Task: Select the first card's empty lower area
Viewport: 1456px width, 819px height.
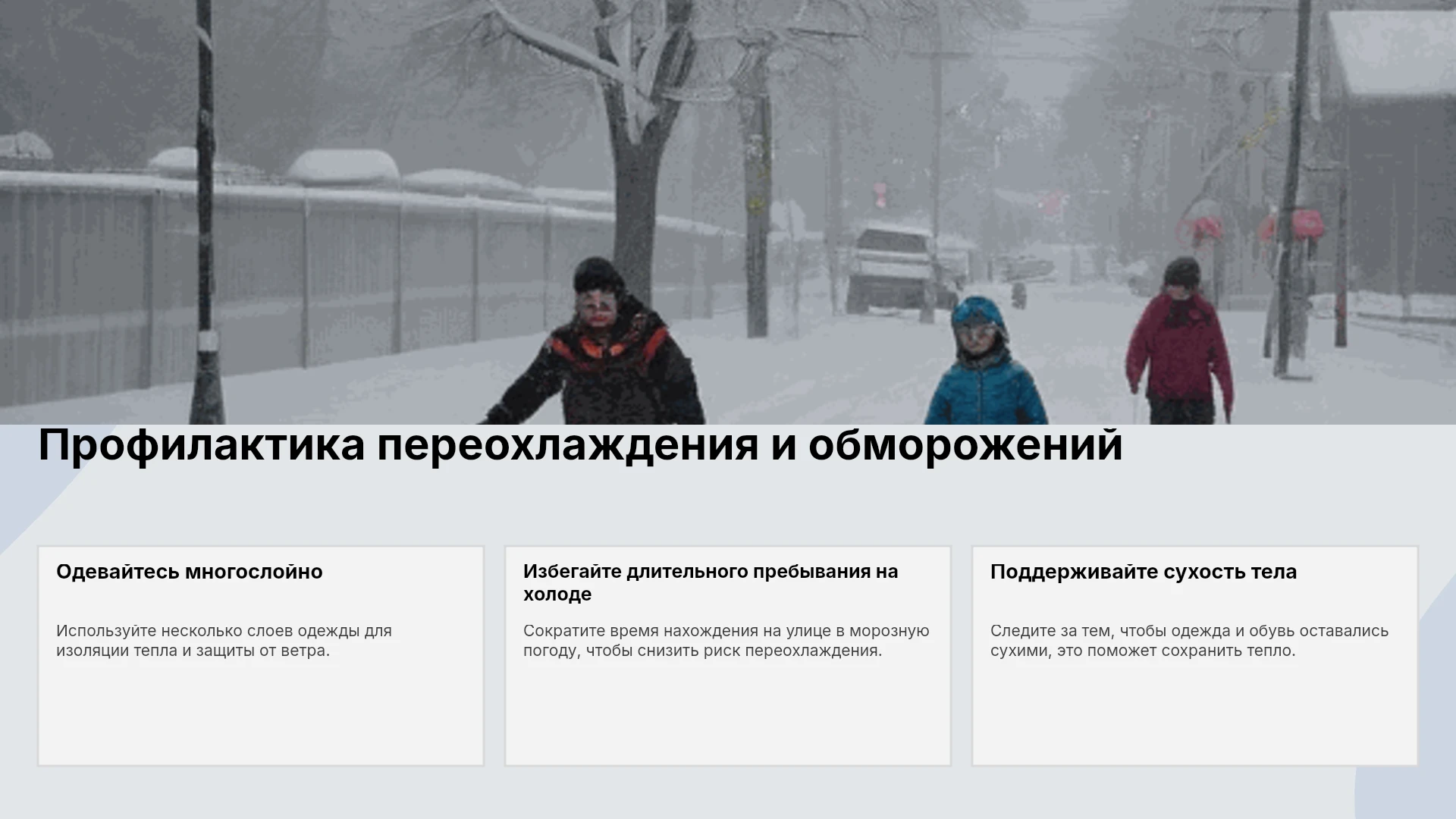Action: (261, 713)
